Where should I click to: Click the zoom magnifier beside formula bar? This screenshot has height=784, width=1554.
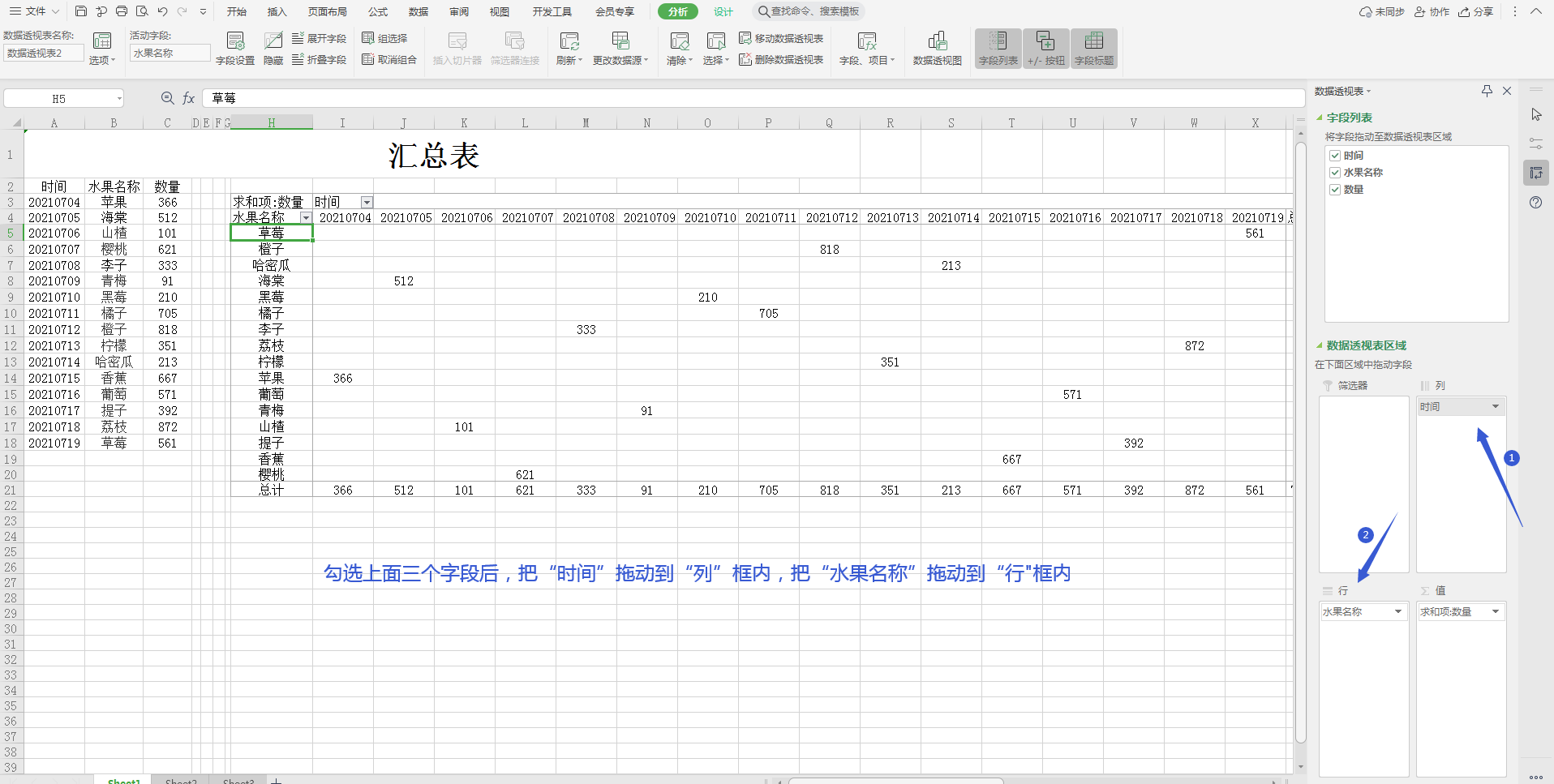(x=168, y=98)
